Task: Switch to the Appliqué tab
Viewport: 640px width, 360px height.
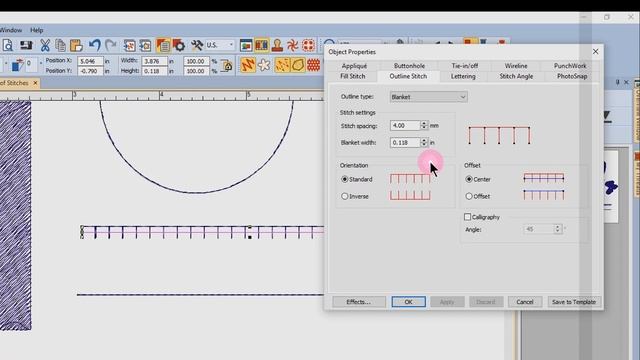Action: coord(354,66)
